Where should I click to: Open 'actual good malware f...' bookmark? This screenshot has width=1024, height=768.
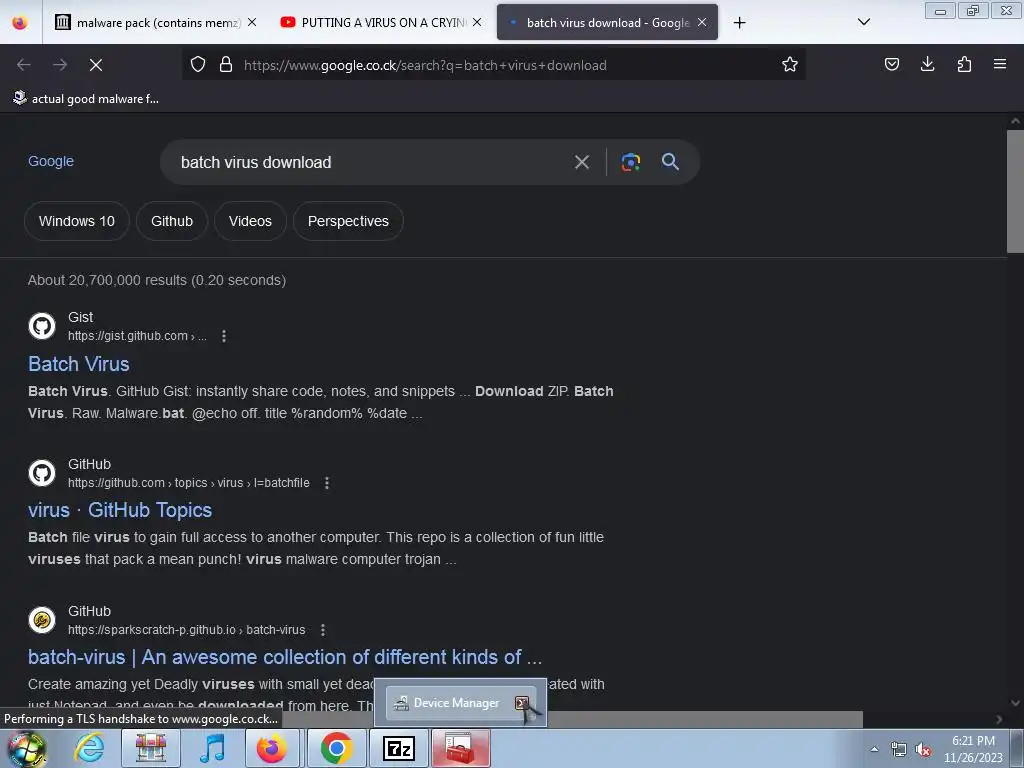[86, 99]
